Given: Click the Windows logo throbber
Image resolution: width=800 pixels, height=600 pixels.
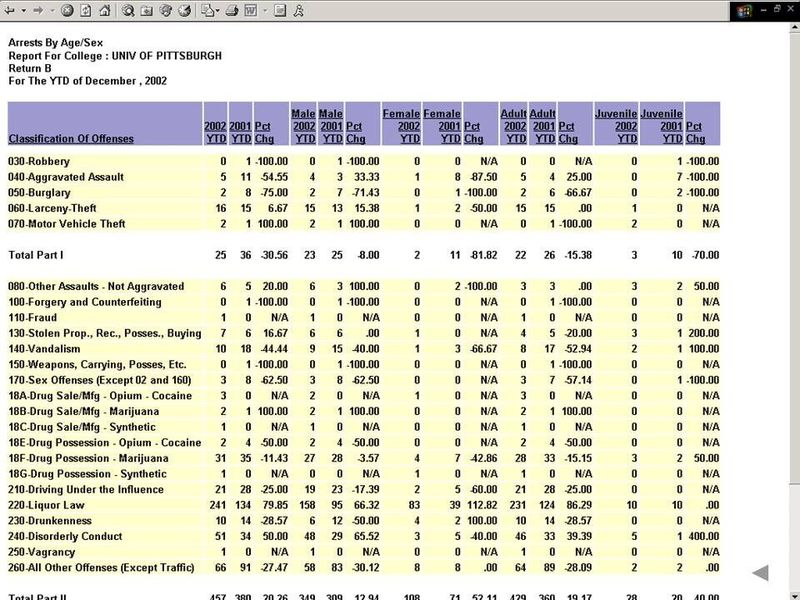Looking at the screenshot, I should tap(744, 11).
